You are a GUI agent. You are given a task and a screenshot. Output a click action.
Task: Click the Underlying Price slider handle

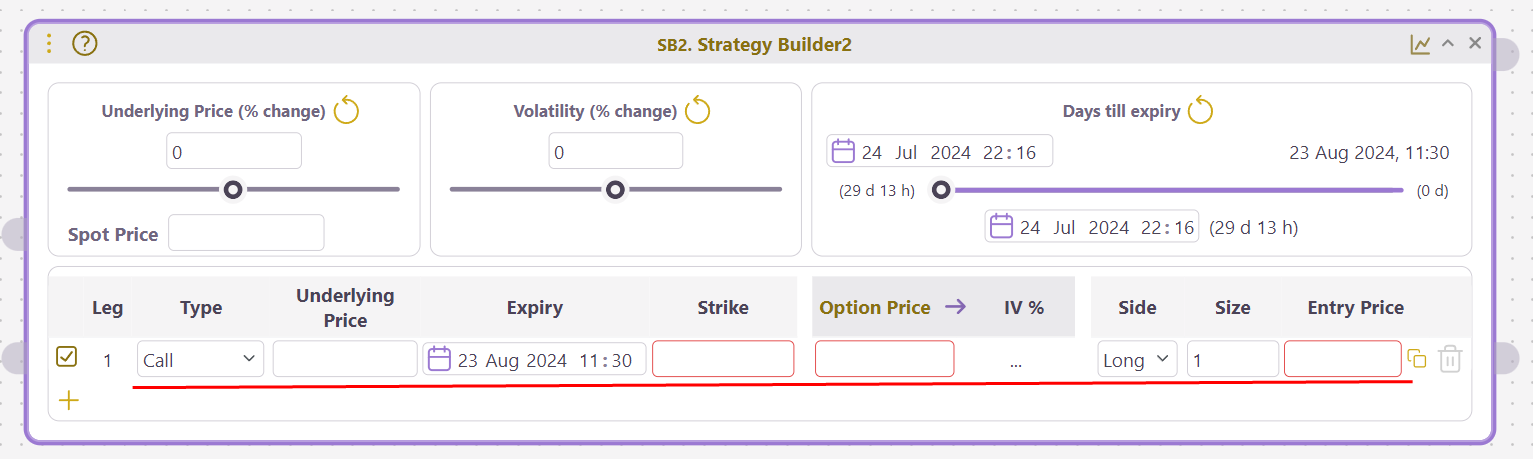pyautogui.click(x=233, y=189)
